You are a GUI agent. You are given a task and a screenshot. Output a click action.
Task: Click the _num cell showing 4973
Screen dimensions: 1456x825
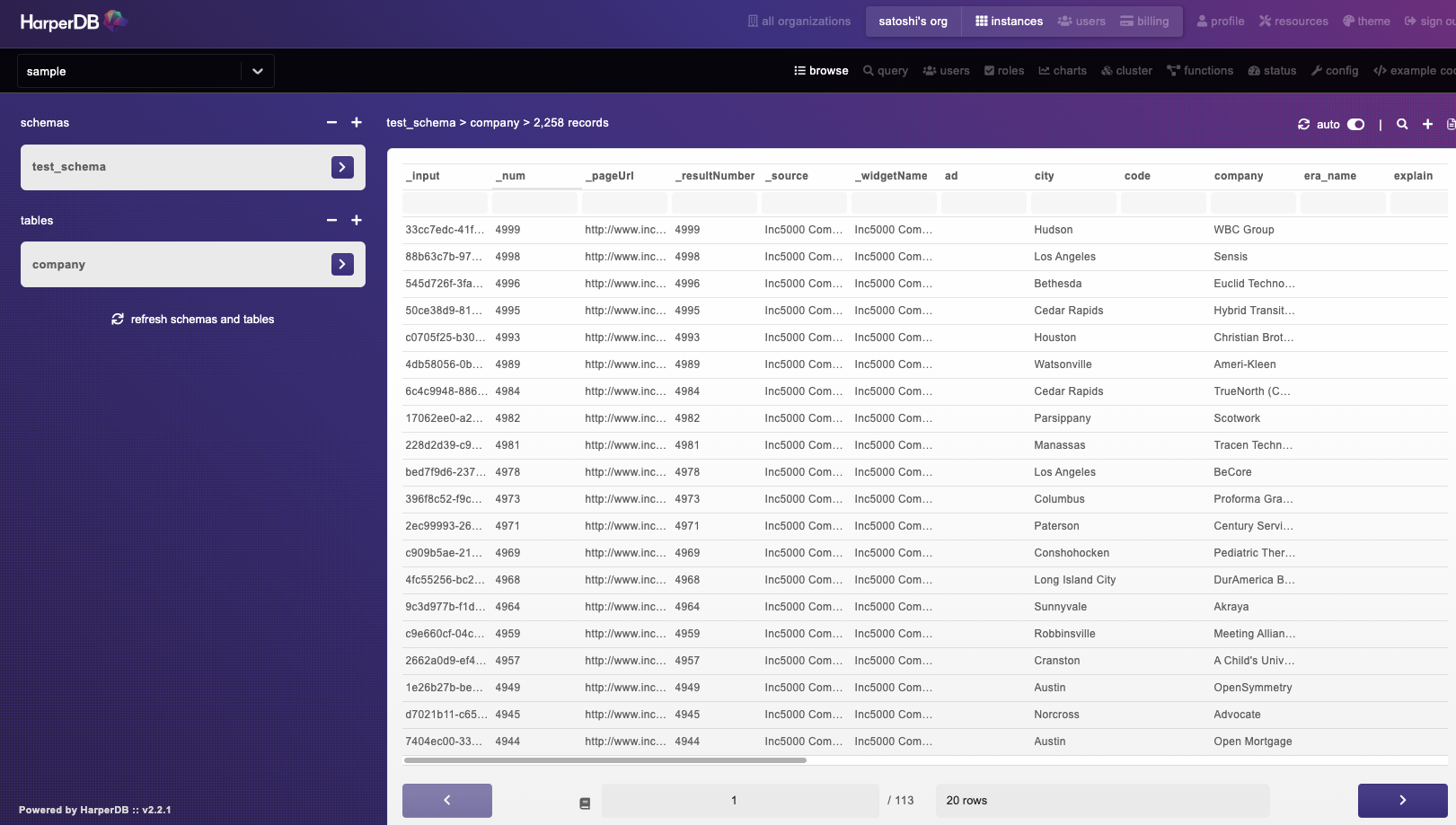507,499
